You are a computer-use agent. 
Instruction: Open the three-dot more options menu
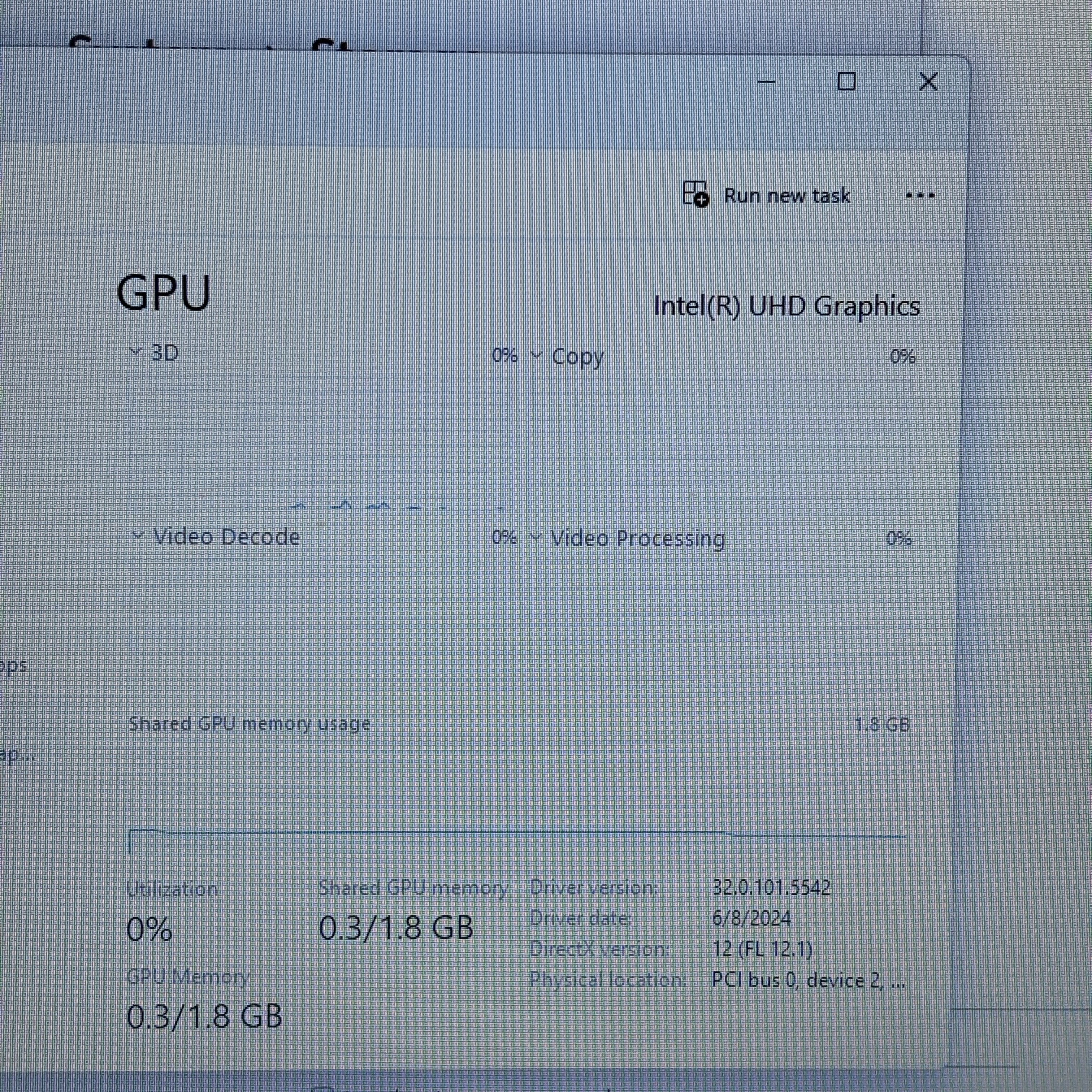[920, 196]
